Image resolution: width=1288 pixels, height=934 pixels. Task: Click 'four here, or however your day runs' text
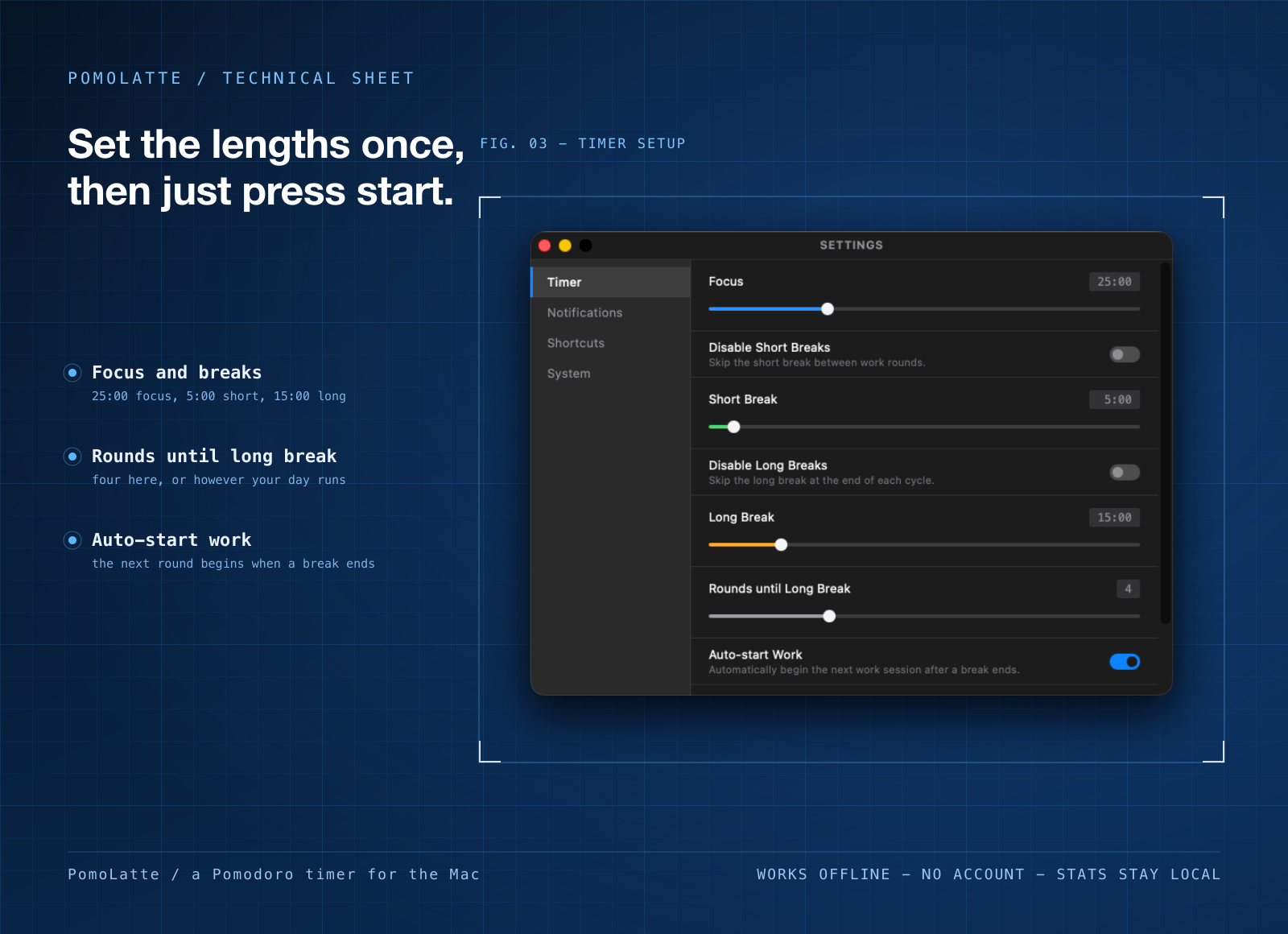(219, 480)
